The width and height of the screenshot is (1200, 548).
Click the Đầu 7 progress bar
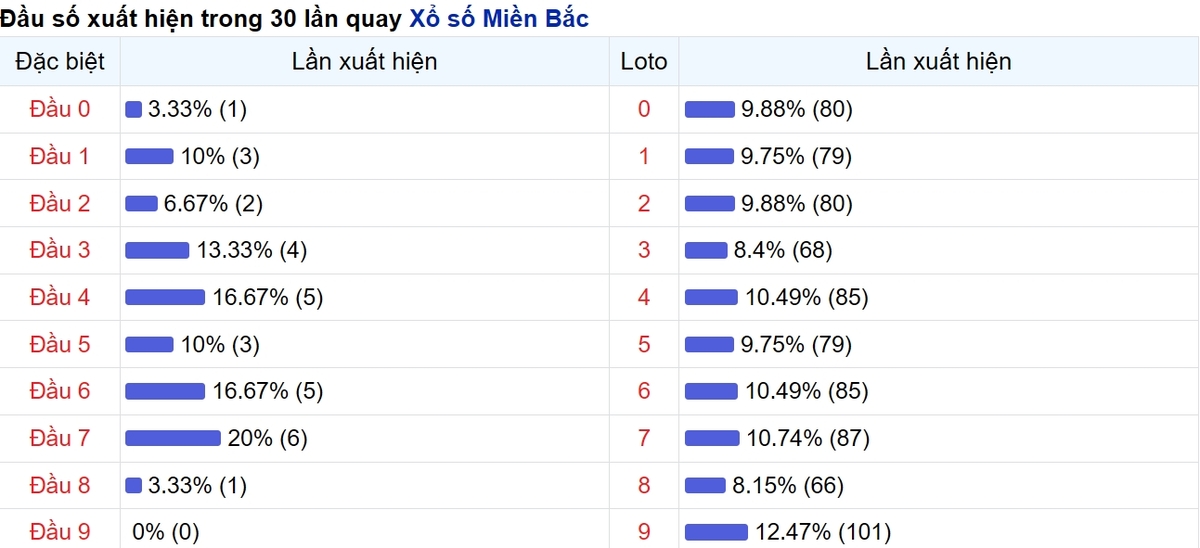click(x=173, y=438)
